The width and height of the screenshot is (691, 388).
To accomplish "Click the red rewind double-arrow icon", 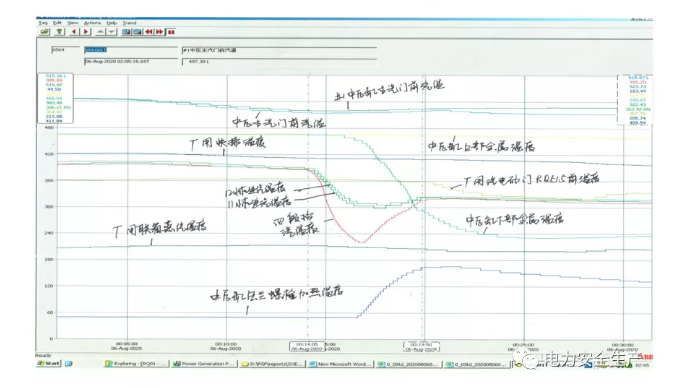I will tap(149, 32).
